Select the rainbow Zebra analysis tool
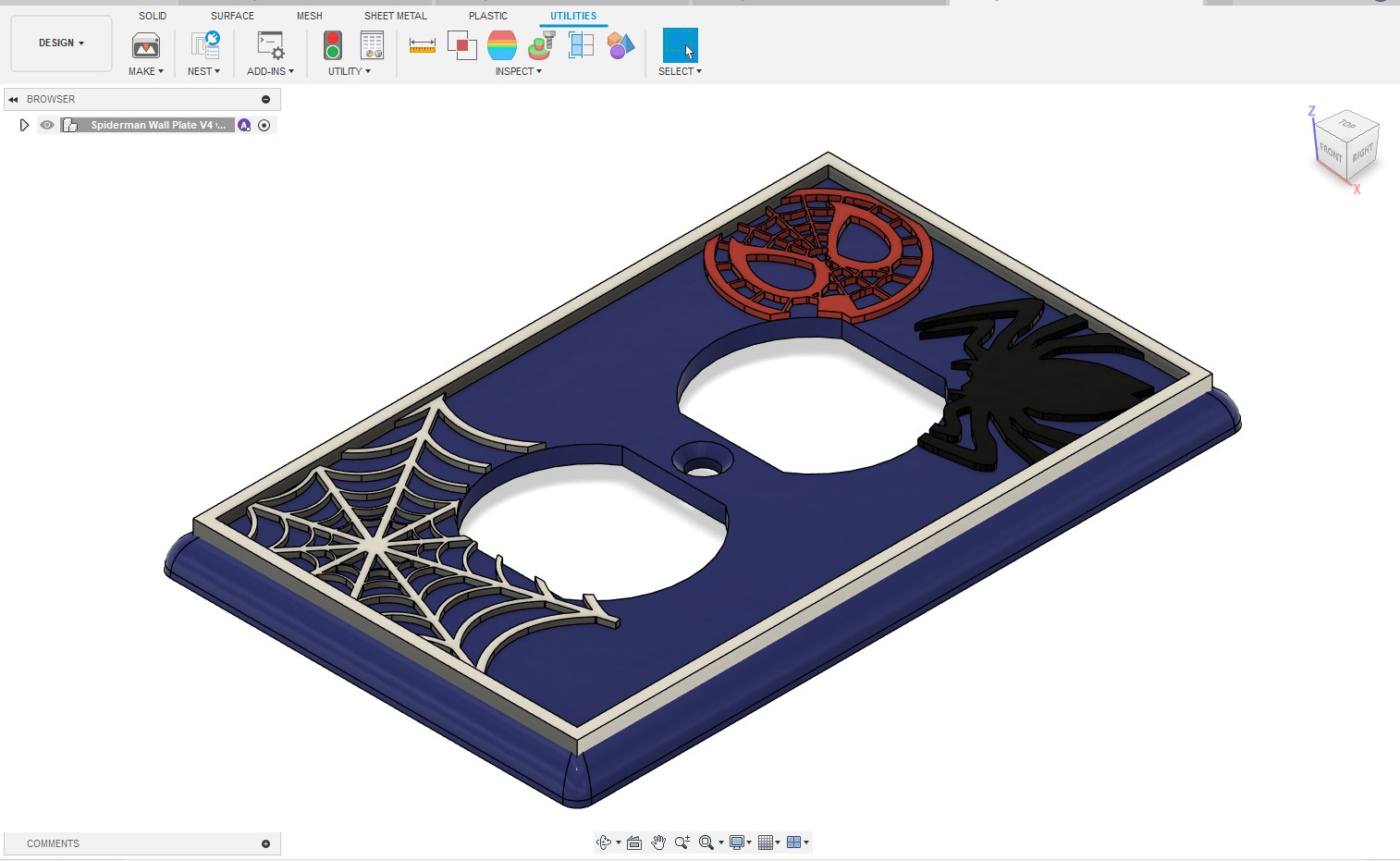The image size is (1400, 861). pos(502,45)
